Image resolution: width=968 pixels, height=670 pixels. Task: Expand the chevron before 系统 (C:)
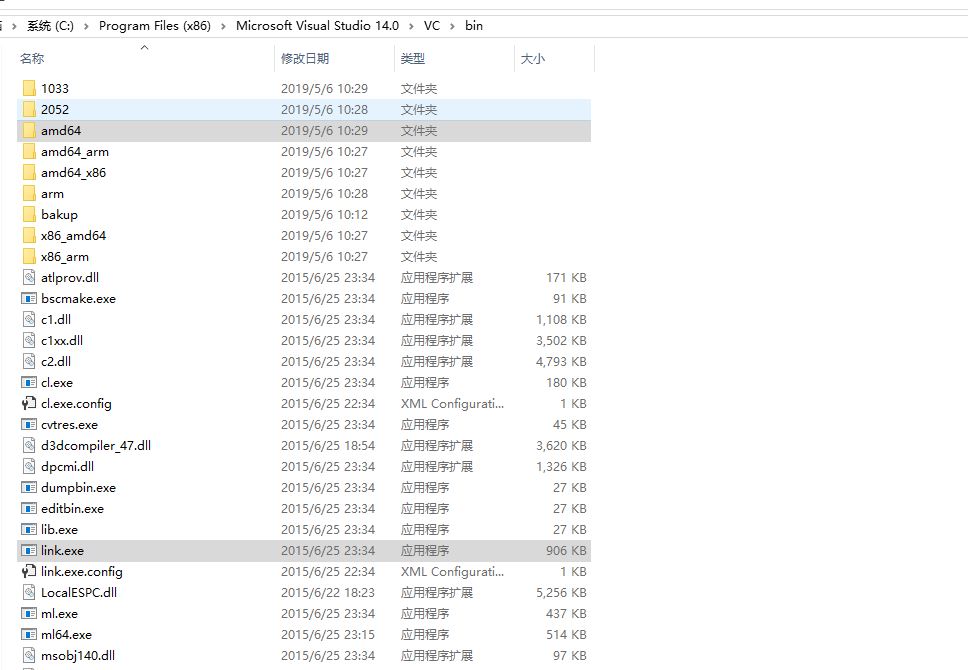point(14,26)
